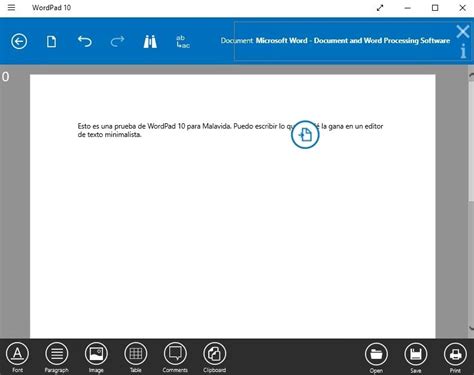Screen dimensions: 474x375
Task: Open a document file
Action: pos(376,358)
